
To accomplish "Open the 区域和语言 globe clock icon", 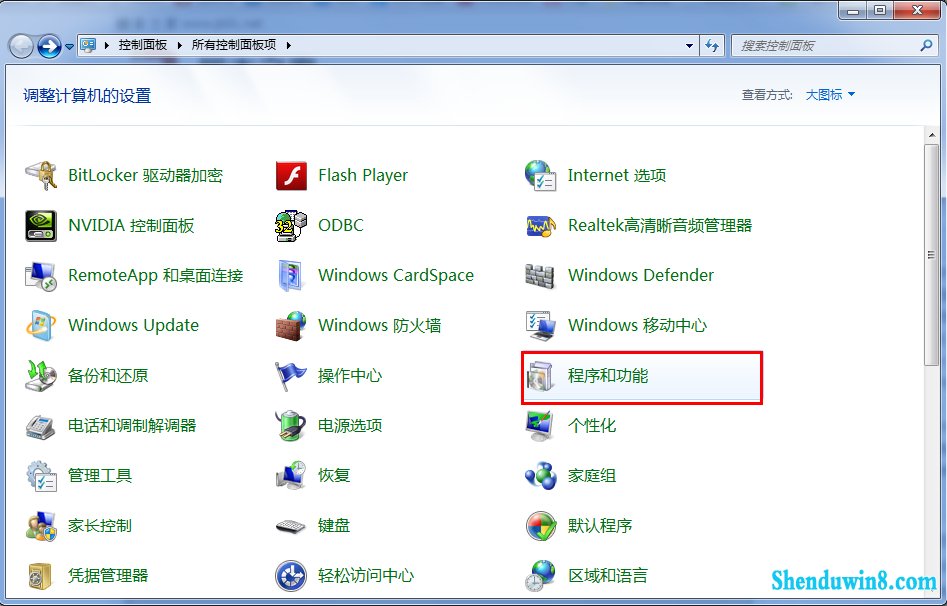I will point(541,576).
